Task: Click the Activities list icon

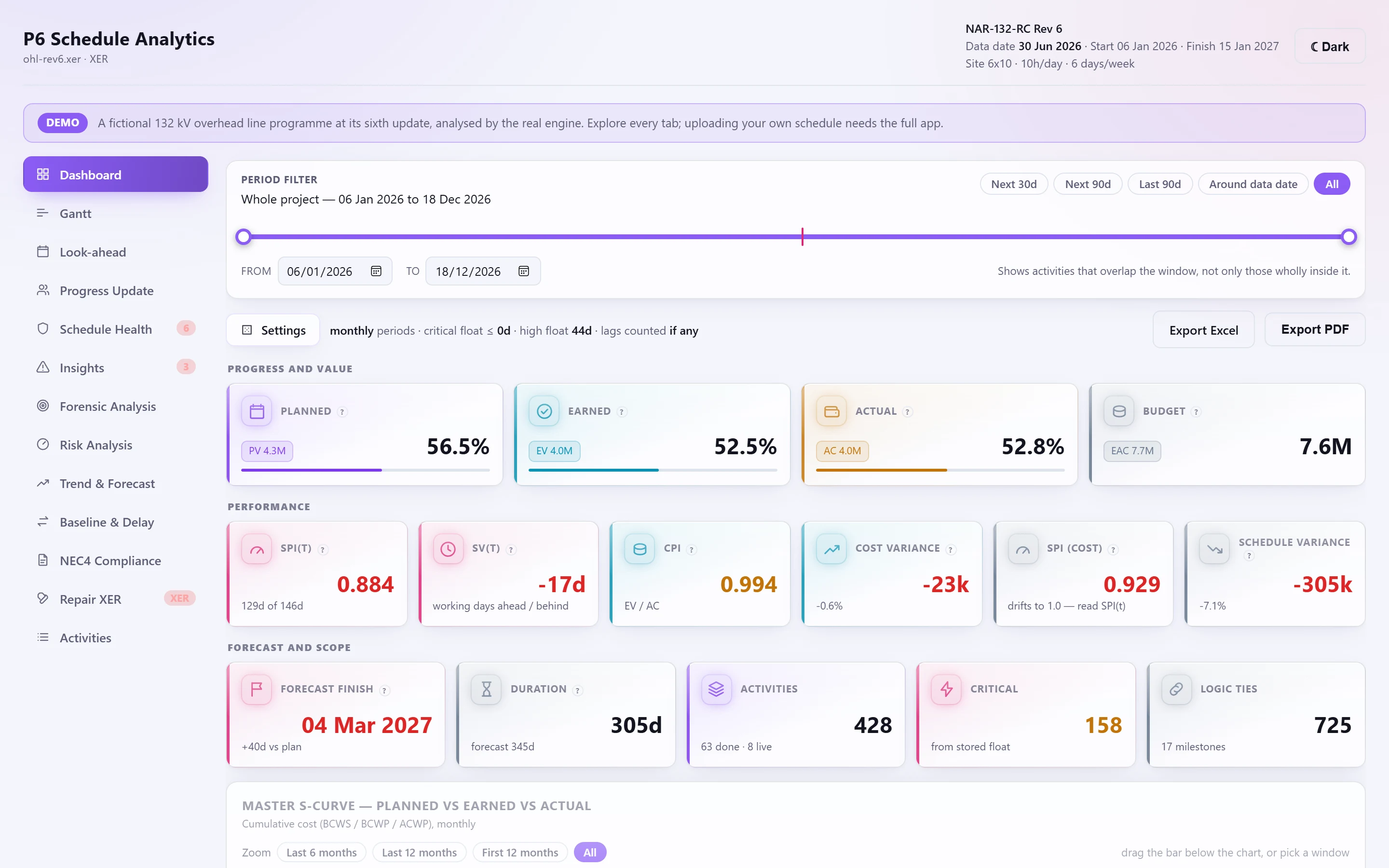Action: pos(42,637)
